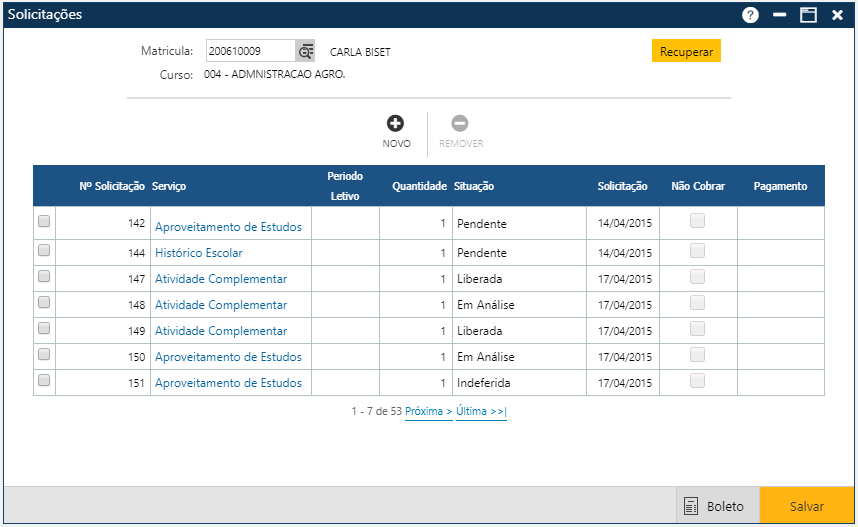Click the student name CARLA BISET
The image size is (858, 527).
pyautogui.click(x=360, y=52)
